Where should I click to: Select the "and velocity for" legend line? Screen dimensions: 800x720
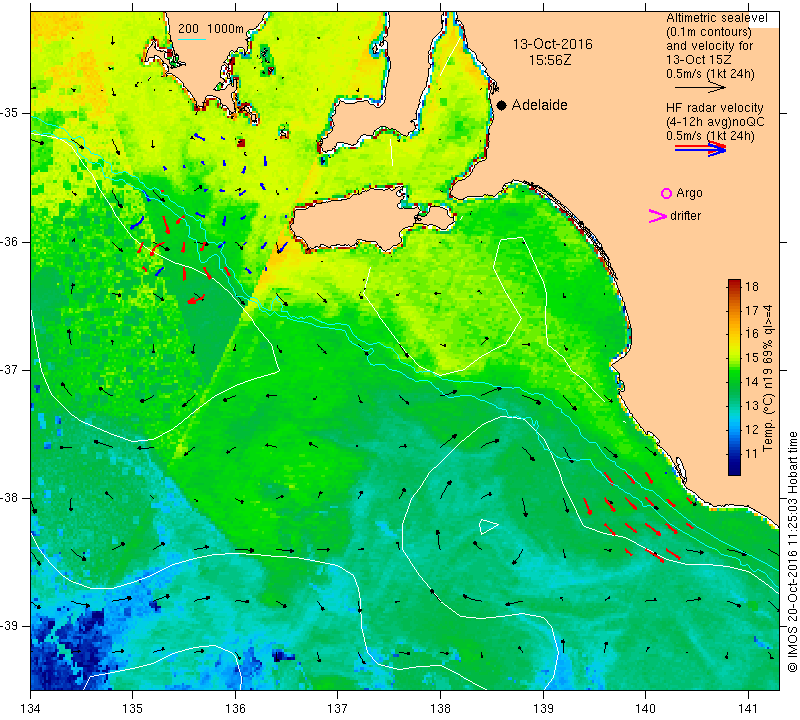tap(710, 46)
